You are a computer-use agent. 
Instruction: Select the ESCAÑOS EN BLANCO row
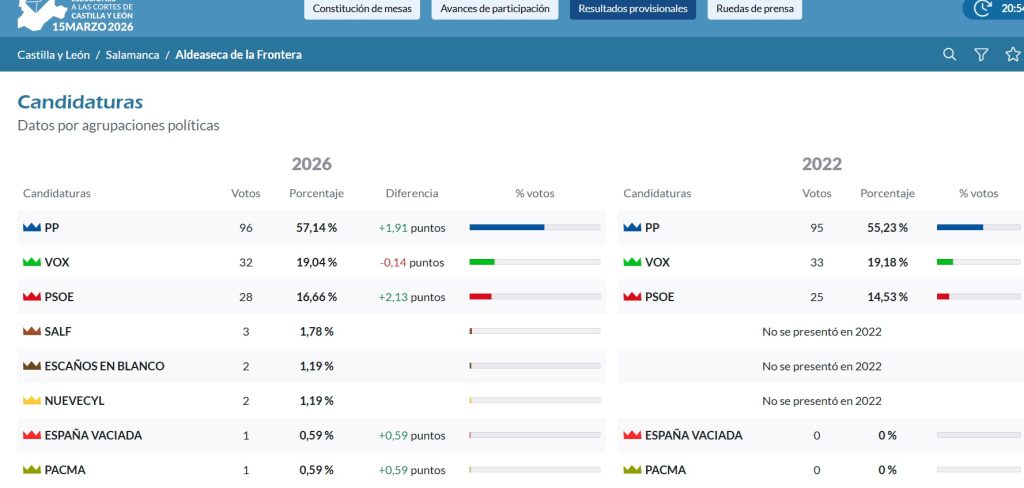[x=312, y=366]
